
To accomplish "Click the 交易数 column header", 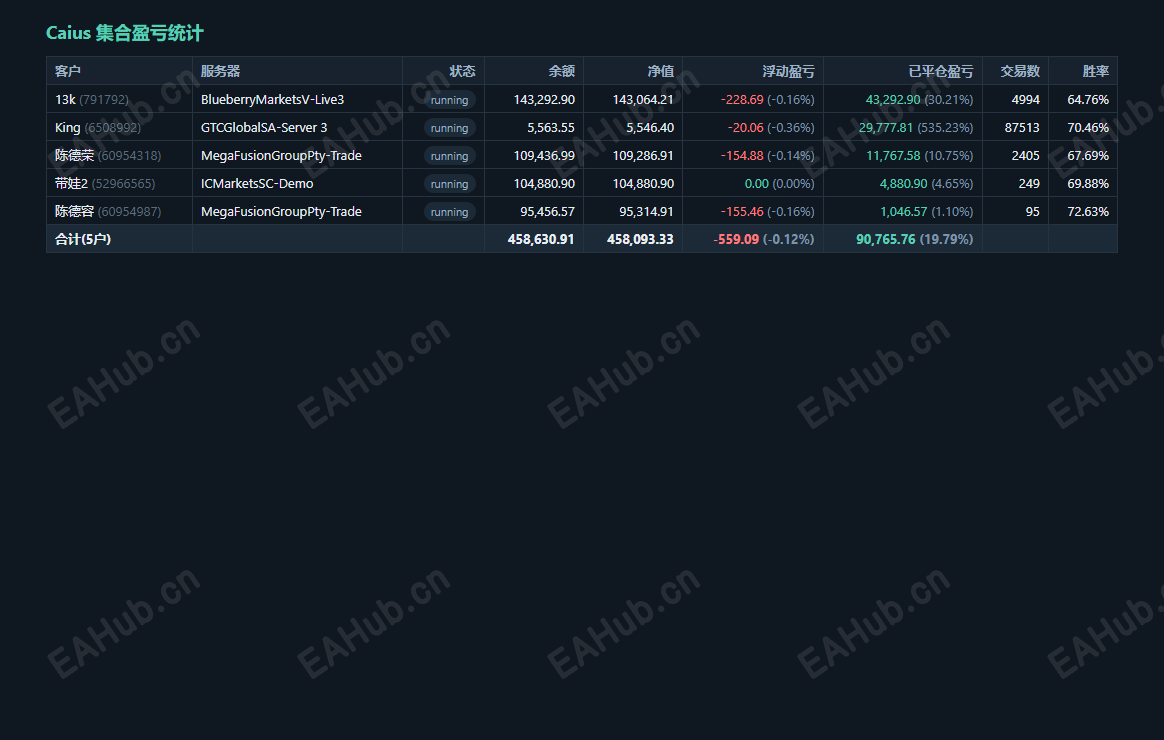I will [1020, 71].
